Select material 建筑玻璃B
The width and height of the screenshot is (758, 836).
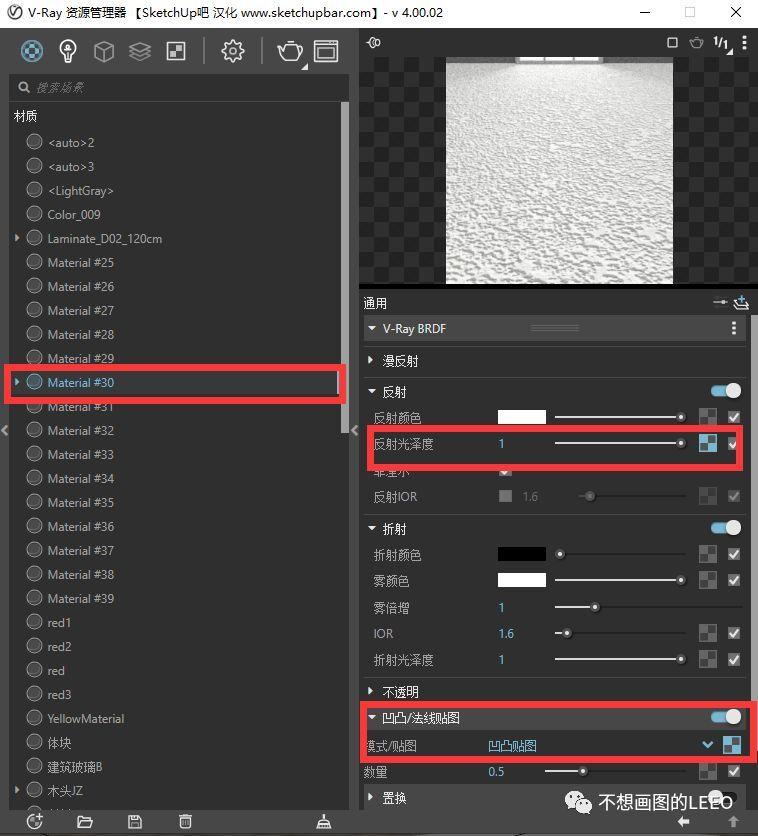tap(75, 767)
